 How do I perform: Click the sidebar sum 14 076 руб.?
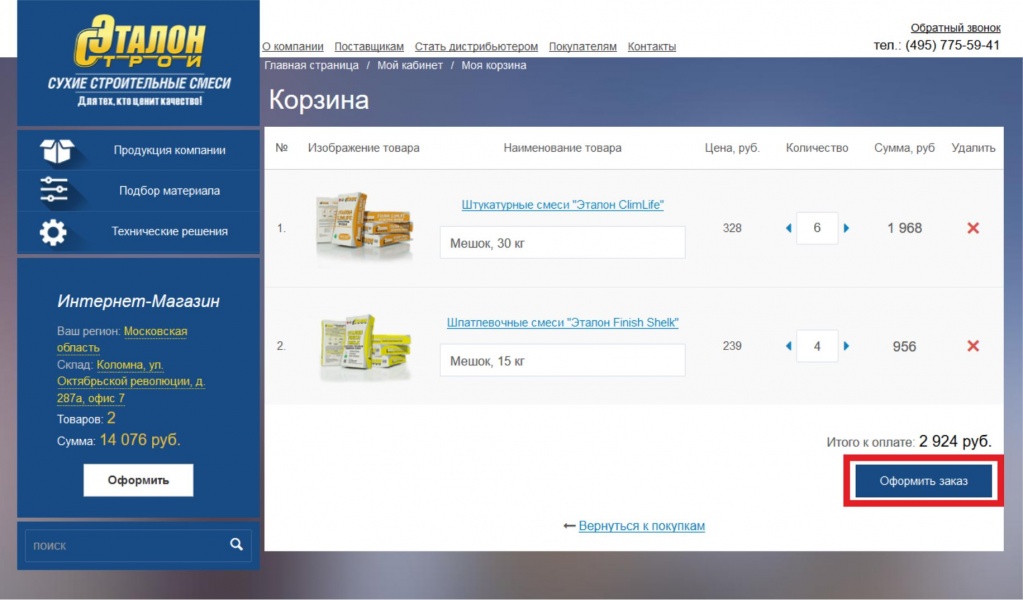click(140, 440)
